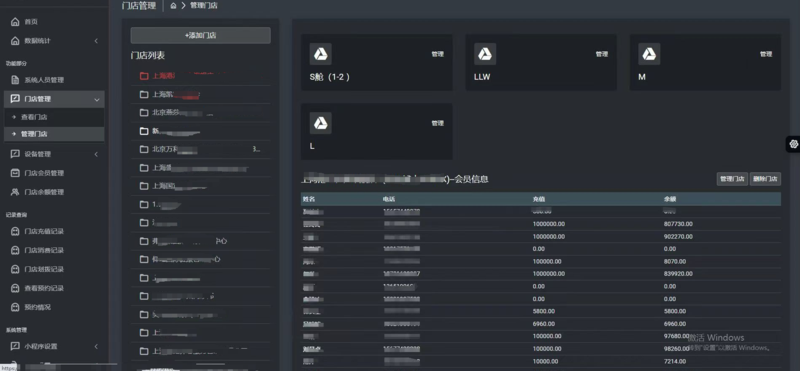The width and height of the screenshot is (800, 371).
Task: Click the triangle icon on LLW card
Action: (x=485, y=54)
